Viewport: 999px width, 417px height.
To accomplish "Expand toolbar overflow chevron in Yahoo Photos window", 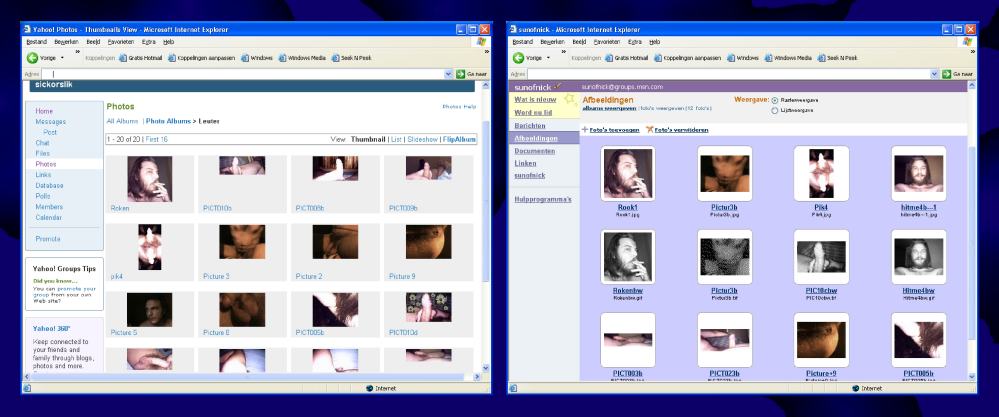I will tap(78, 52).
